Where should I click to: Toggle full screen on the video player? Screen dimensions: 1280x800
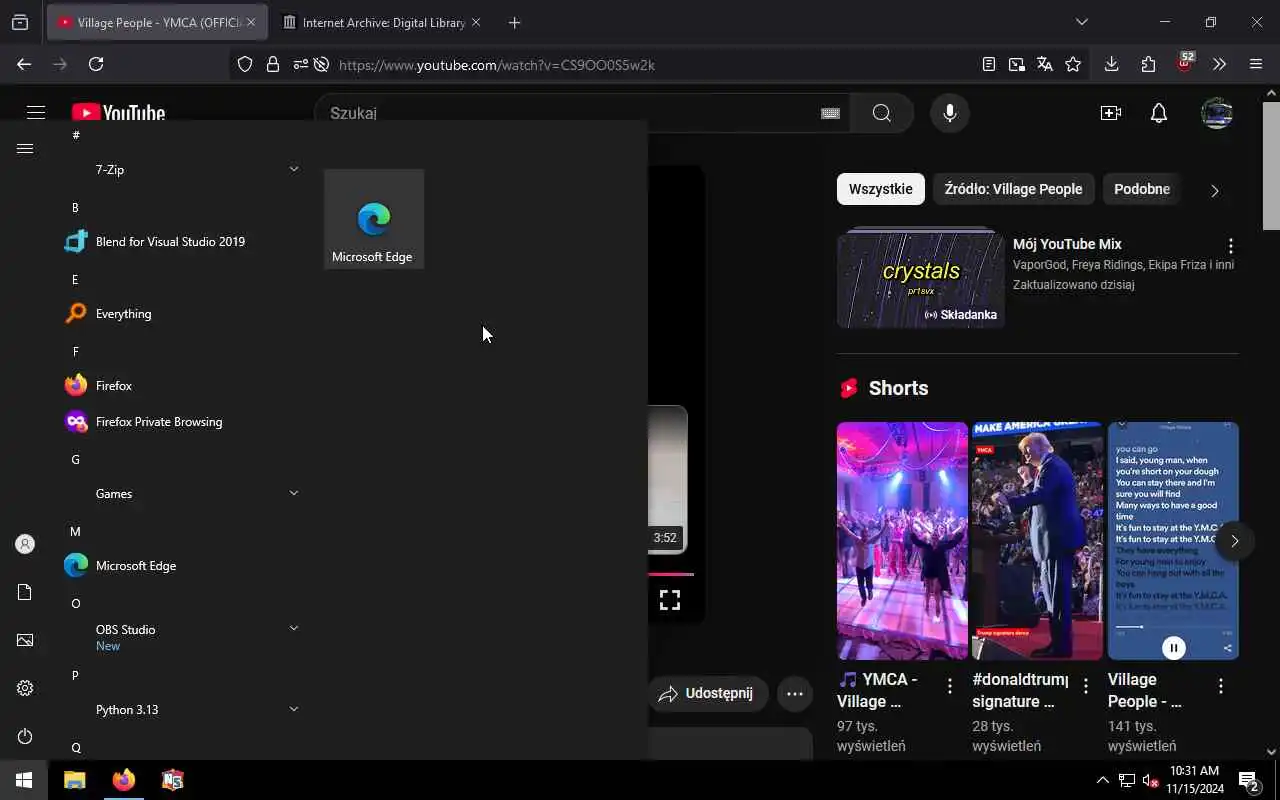click(670, 600)
